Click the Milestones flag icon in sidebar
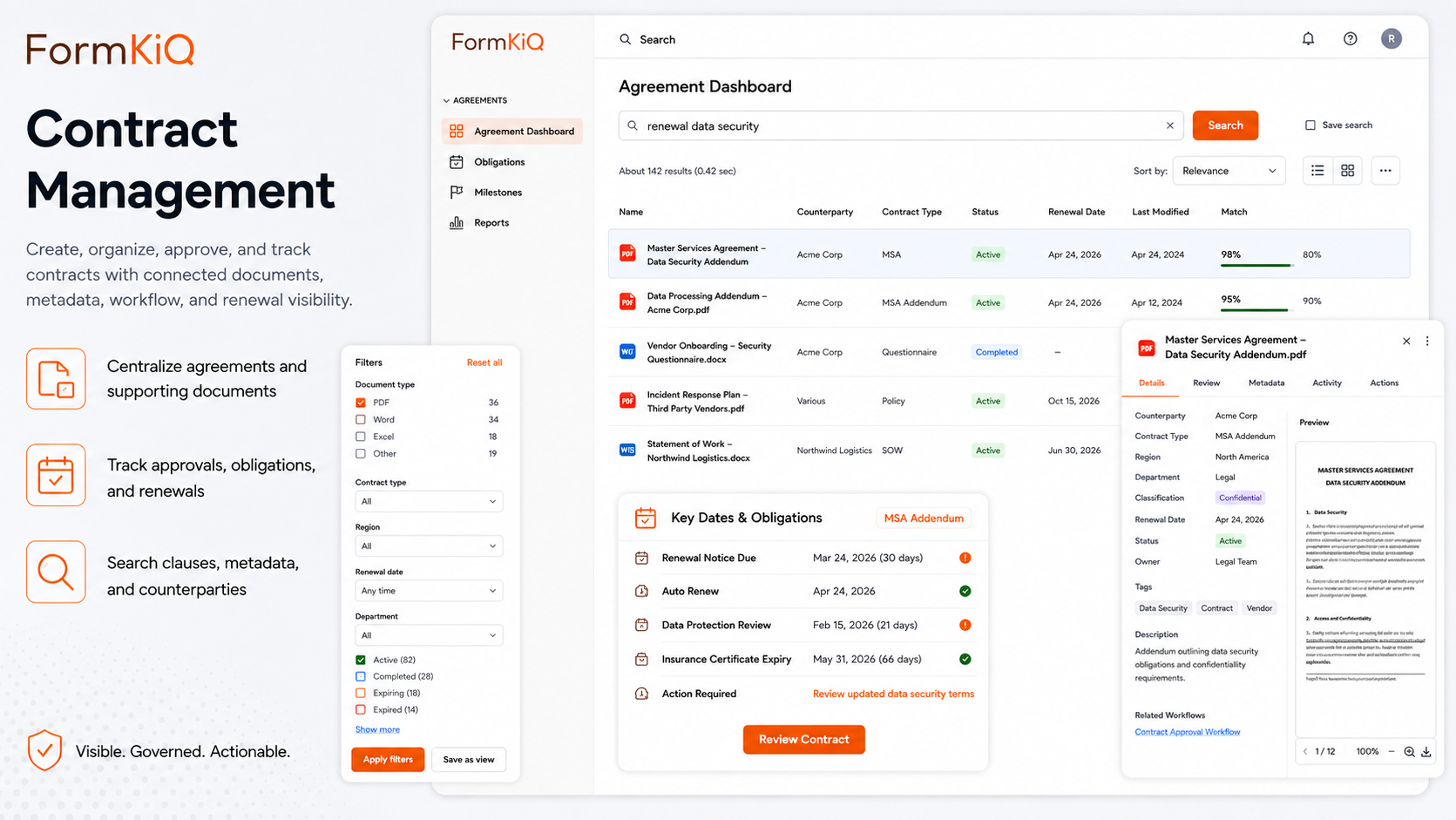1456x820 pixels. [457, 193]
